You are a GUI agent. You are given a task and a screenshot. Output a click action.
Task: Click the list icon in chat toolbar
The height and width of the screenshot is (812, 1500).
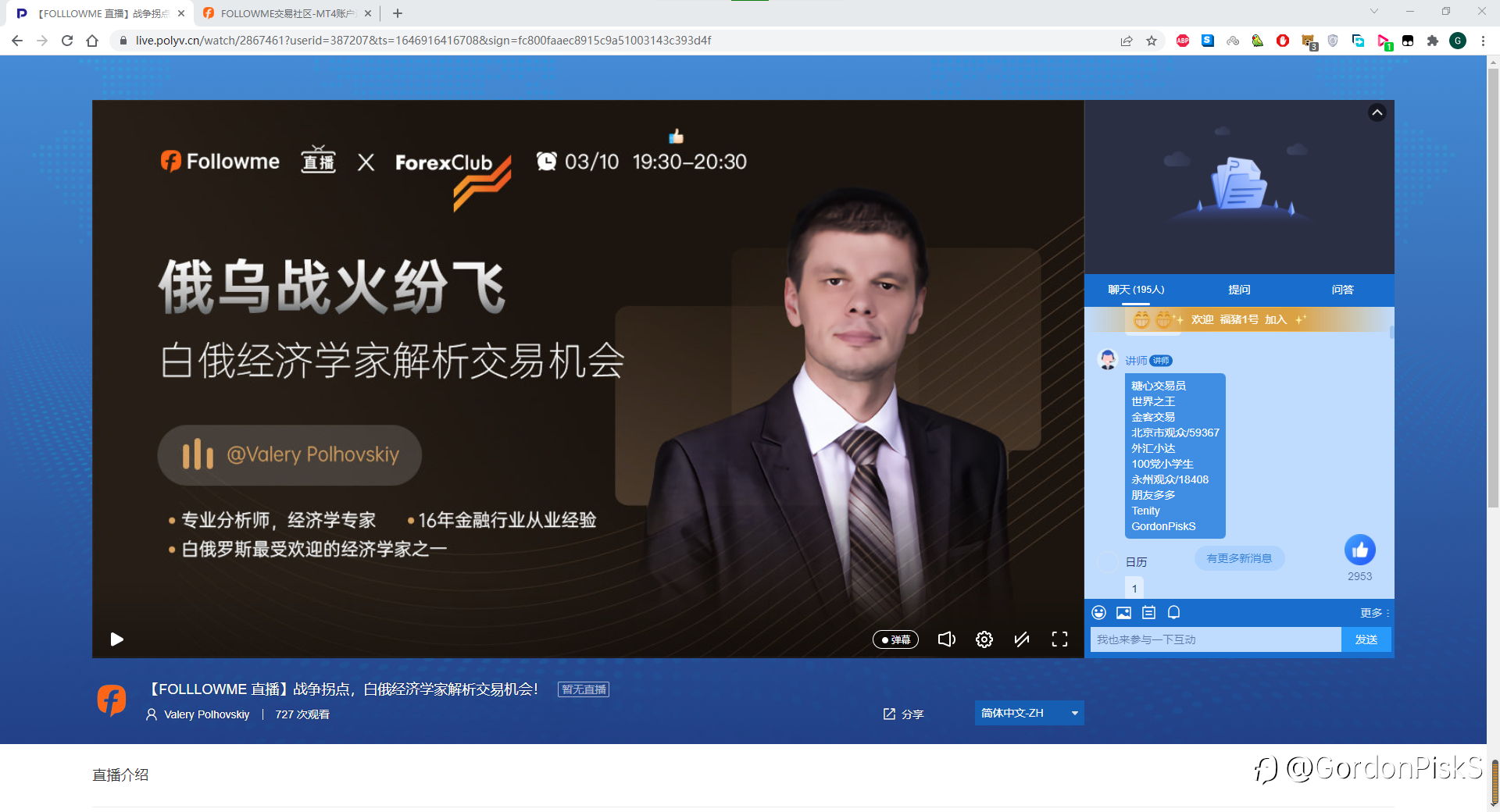tap(1148, 613)
